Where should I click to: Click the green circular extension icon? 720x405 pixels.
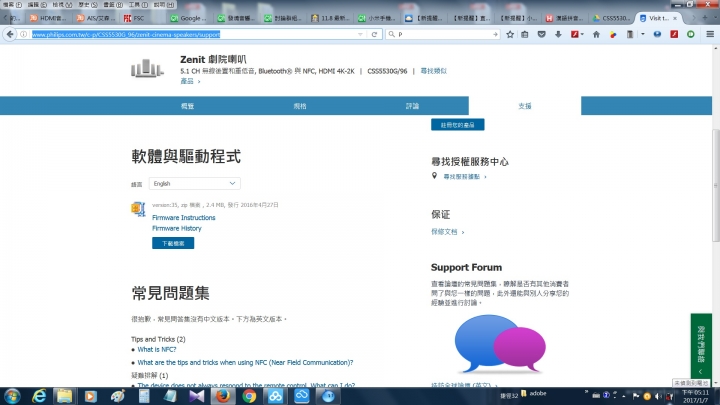pyautogui.click(x=691, y=34)
